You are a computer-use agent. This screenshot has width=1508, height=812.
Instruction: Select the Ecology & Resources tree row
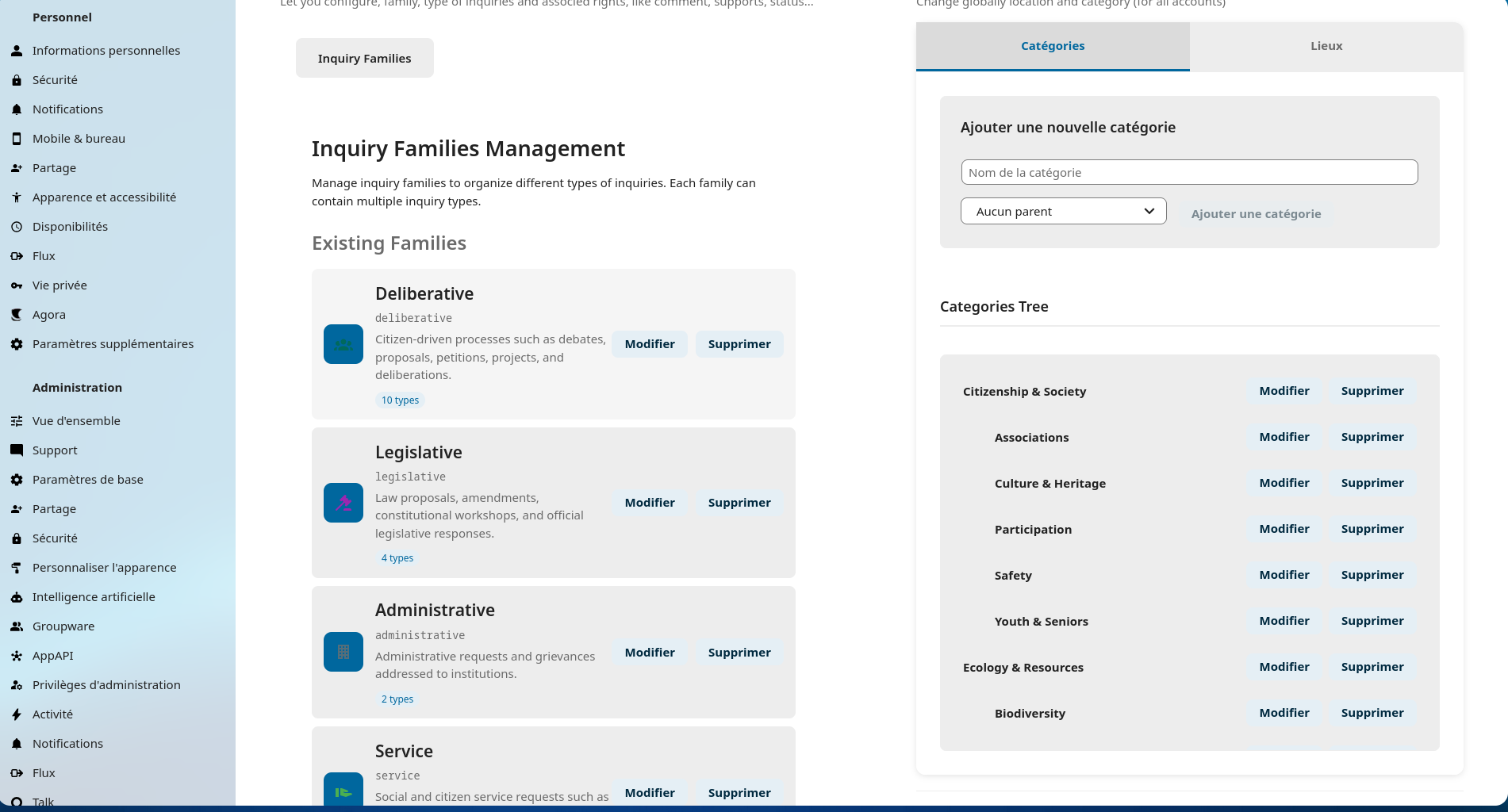(x=1190, y=667)
